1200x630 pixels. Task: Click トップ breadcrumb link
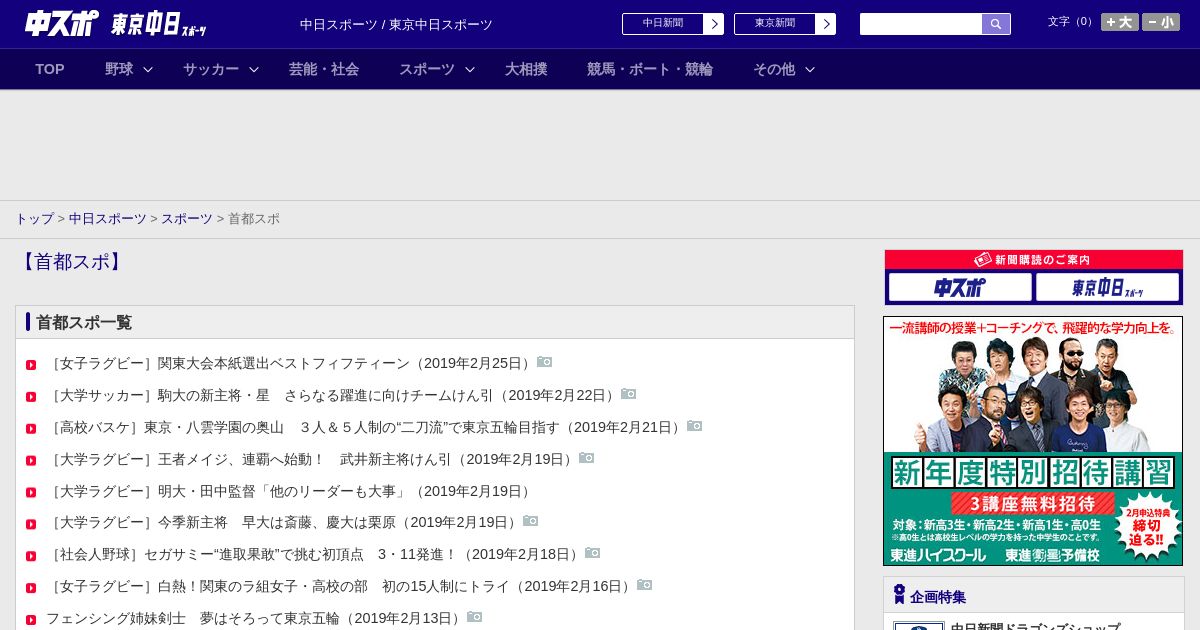coord(34,218)
